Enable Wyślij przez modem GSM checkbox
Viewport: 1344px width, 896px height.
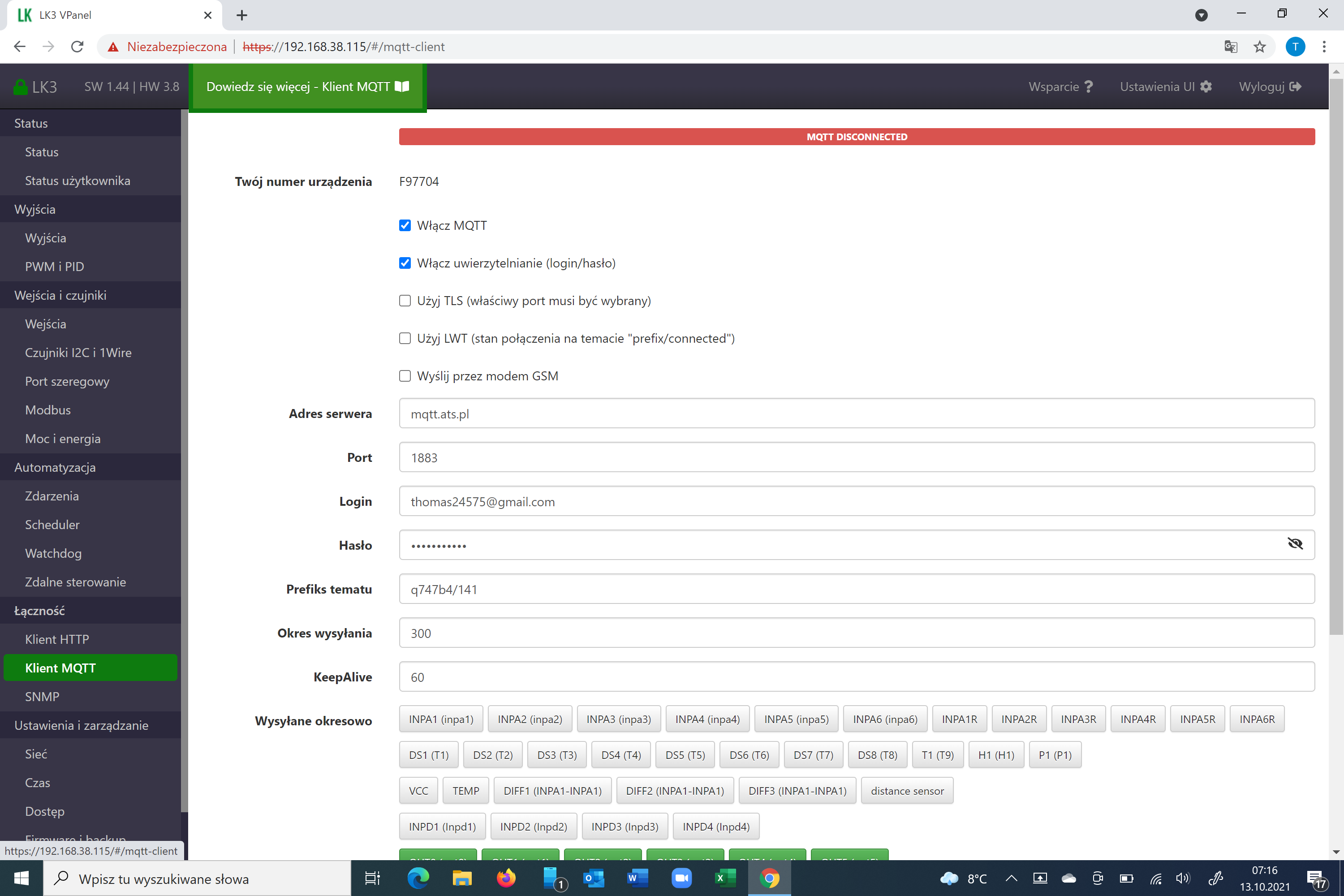point(405,376)
